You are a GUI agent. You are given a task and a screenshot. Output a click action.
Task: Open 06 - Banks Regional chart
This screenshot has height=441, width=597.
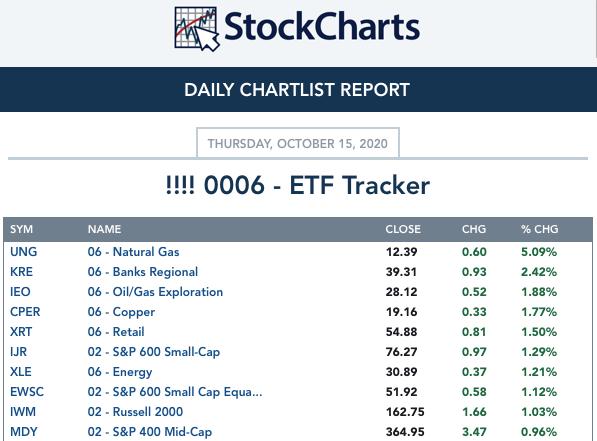[143, 272]
